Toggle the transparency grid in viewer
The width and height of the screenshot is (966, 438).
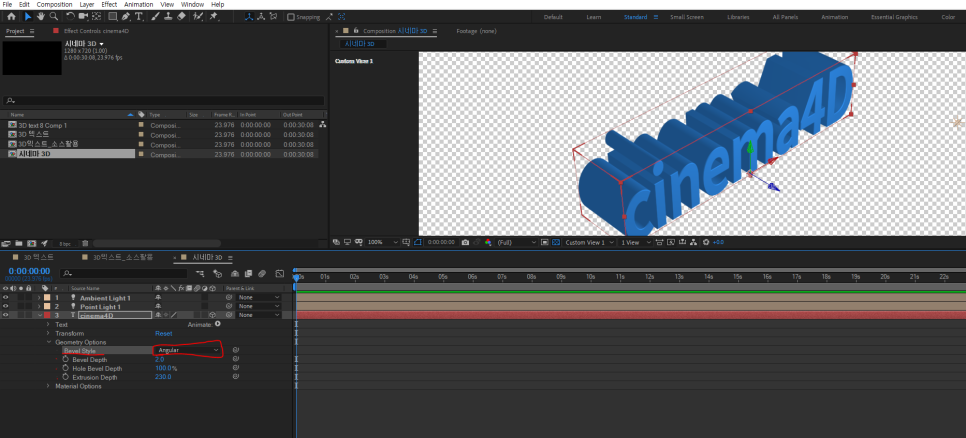click(x=556, y=242)
